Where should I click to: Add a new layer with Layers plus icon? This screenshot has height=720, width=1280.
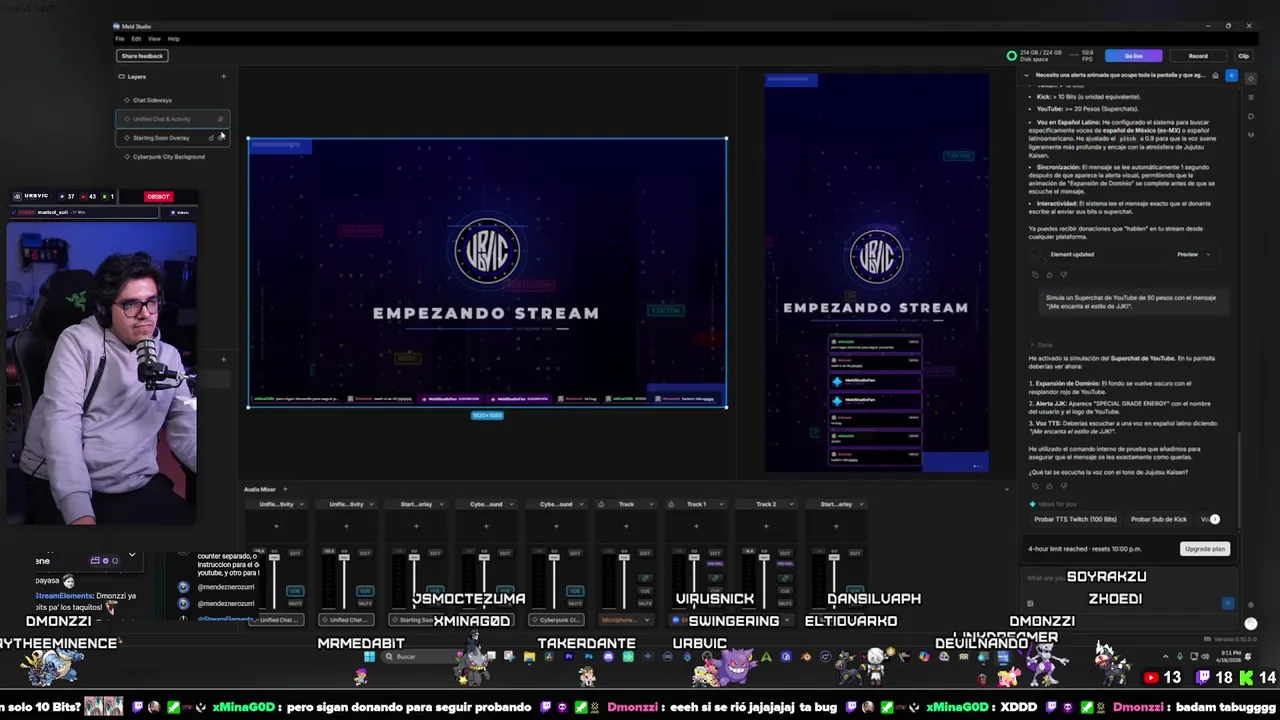[223, 76]
